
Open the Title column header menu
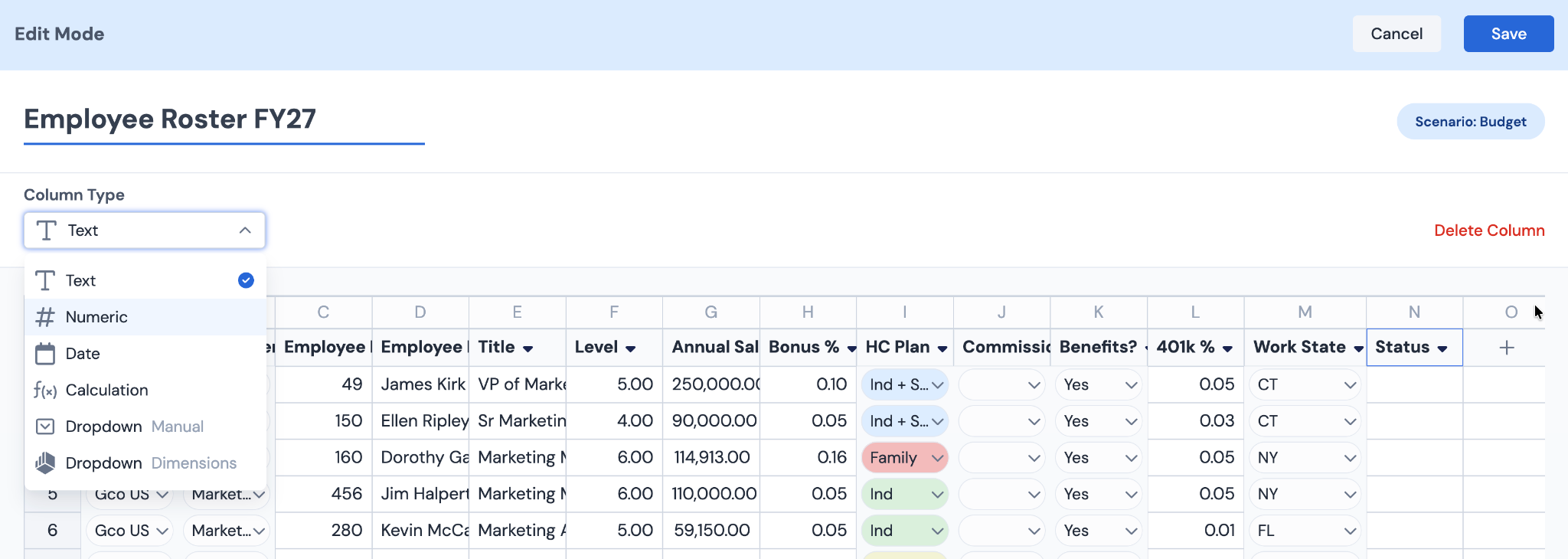coord(528,348)
